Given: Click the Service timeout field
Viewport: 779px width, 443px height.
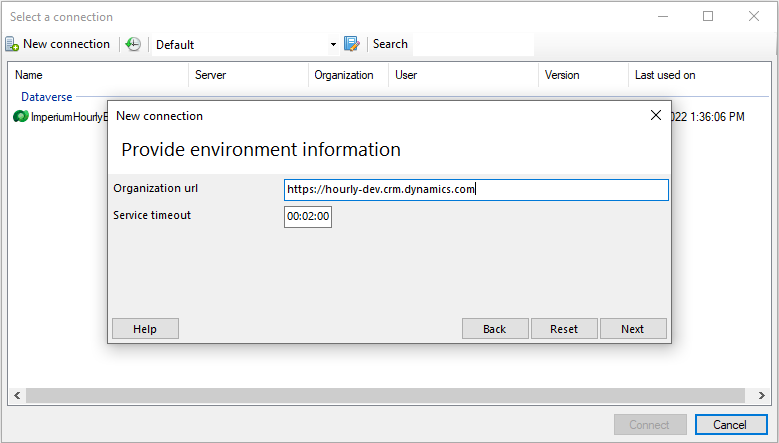Looking at the screenshot, I should point(308,216).
